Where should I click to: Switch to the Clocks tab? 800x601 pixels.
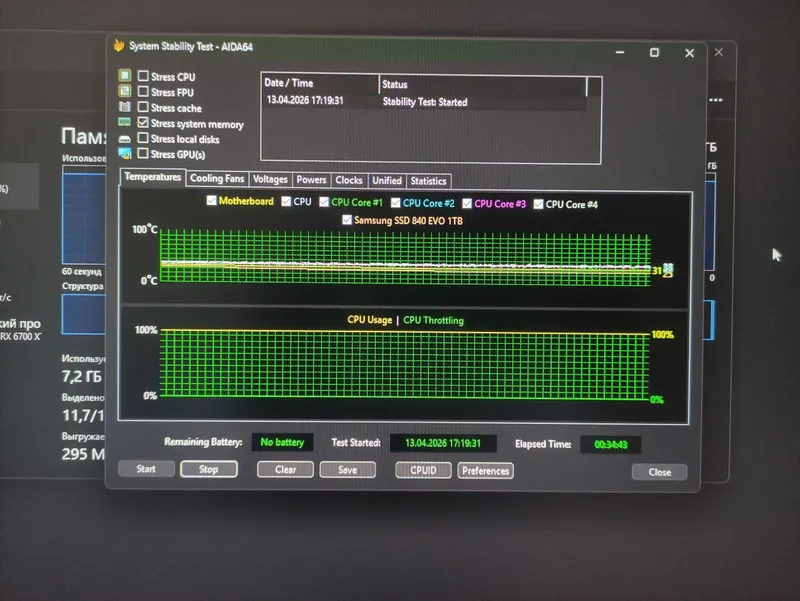349,180
